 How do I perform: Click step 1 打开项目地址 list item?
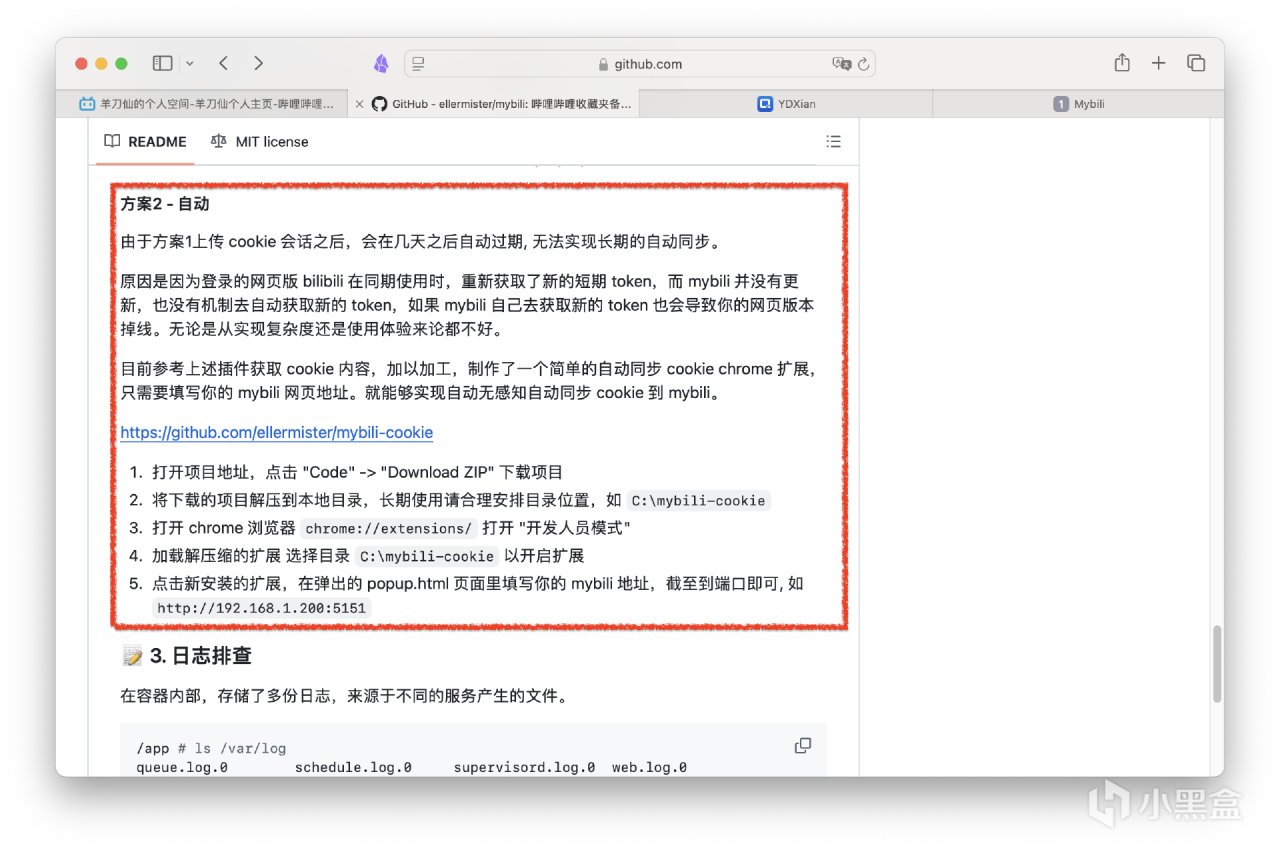pos(358,472)
